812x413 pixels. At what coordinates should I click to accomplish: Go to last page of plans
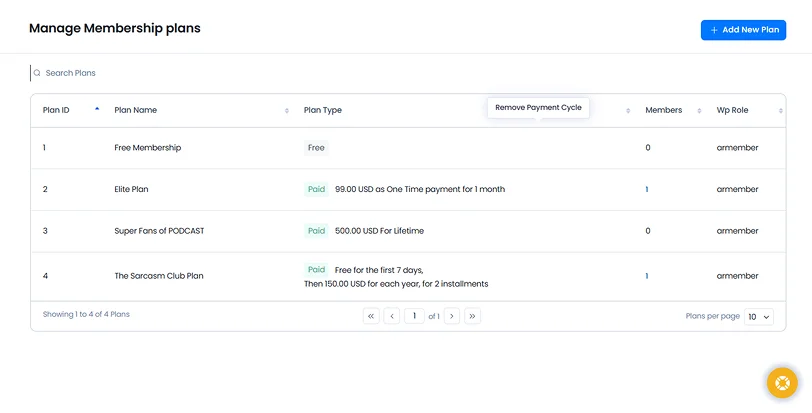point(472,316)
